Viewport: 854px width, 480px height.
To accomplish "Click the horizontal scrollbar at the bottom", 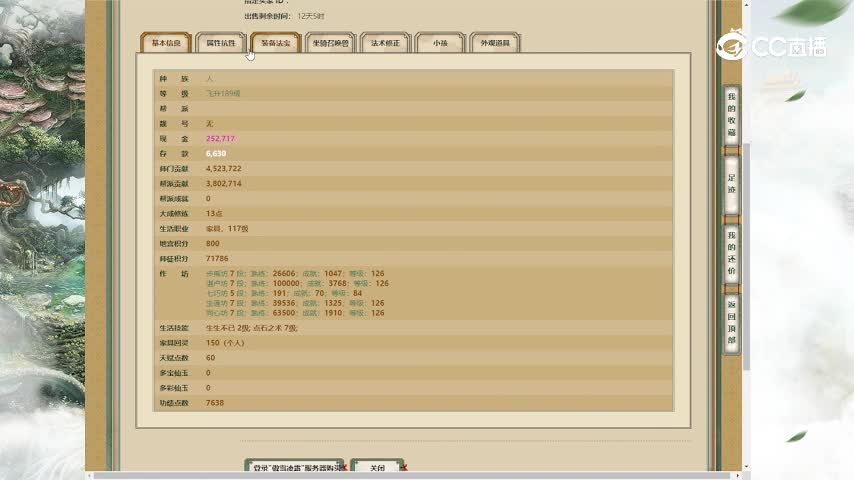I will click(x=400, y=475).
